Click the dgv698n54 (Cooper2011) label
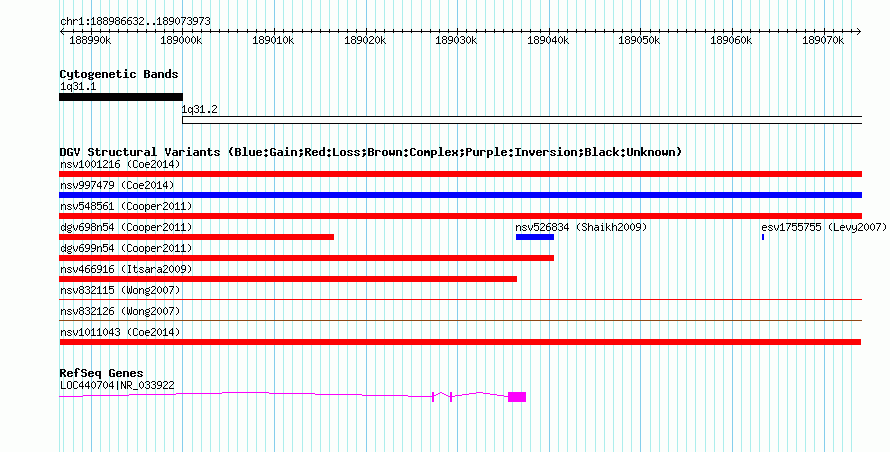This screenshot has height=452, width=890. pyautogui.click(x=126, y=227)
